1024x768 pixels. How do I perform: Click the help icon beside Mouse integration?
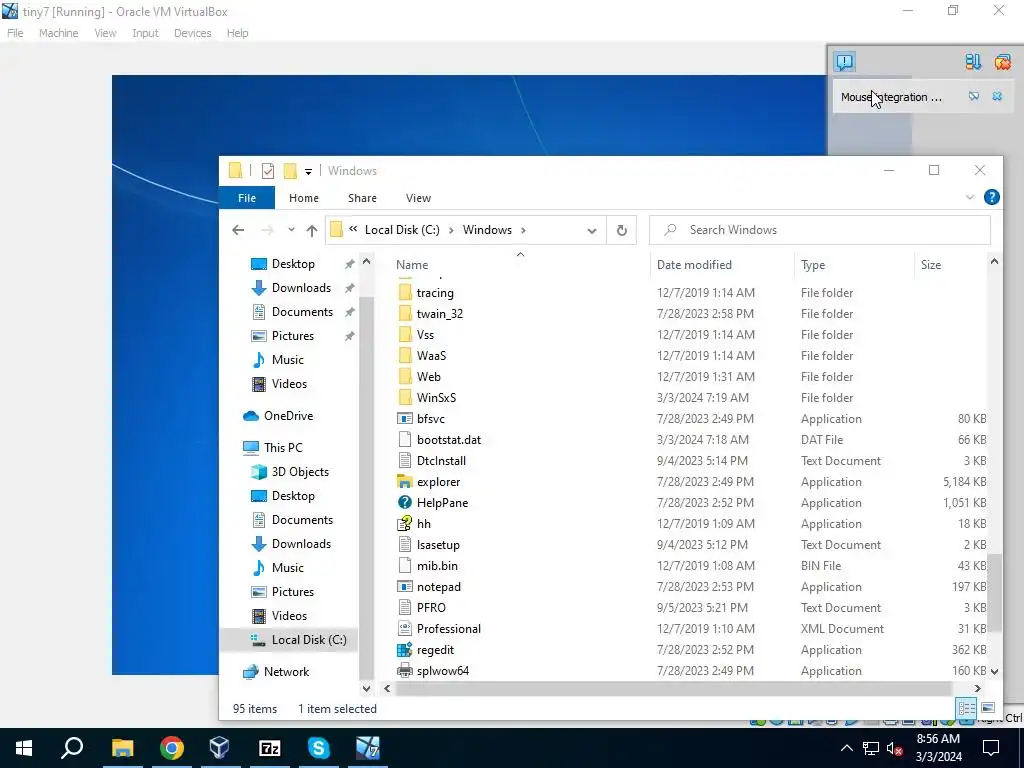tap(974, 97)
